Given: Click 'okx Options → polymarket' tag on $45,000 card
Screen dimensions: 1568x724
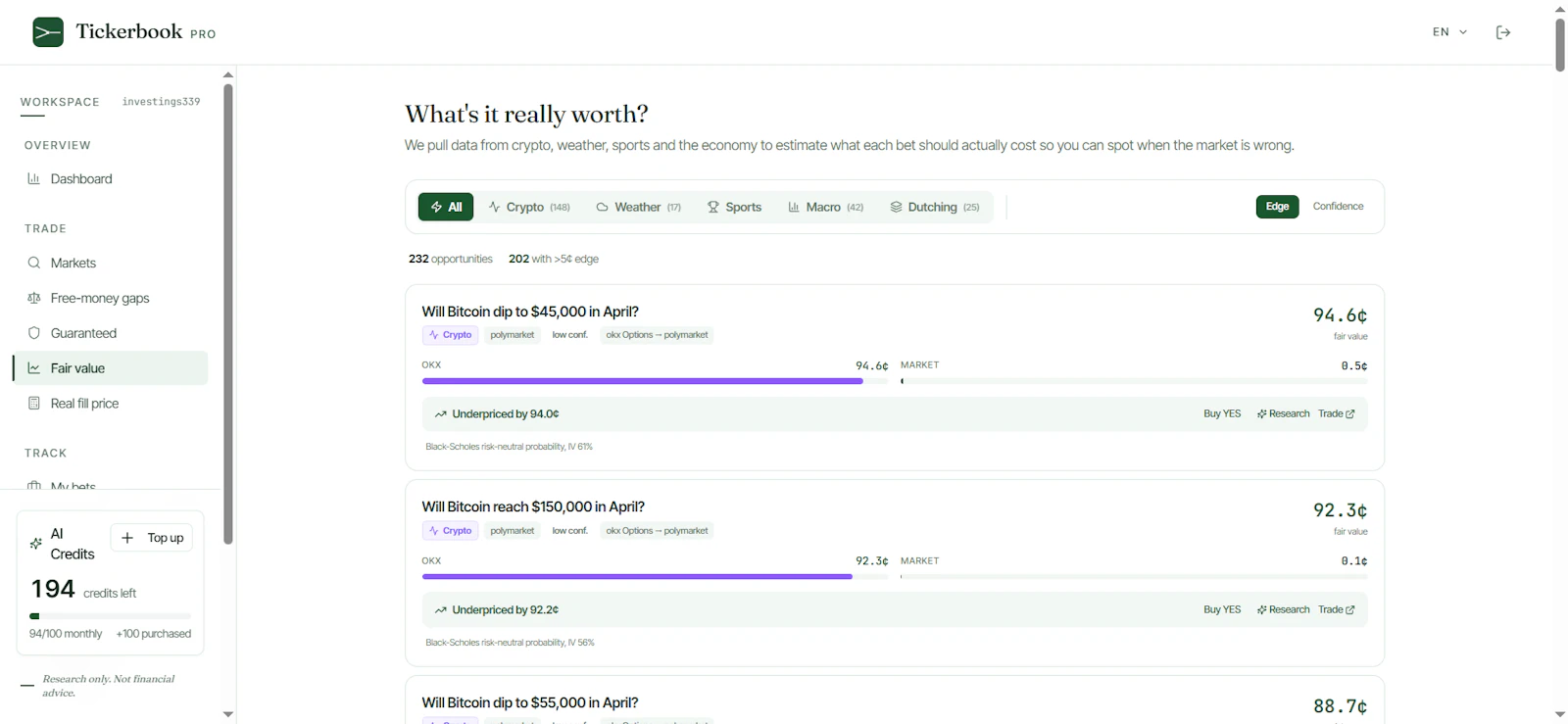Looking at the screenshot, I should point(657,335).
